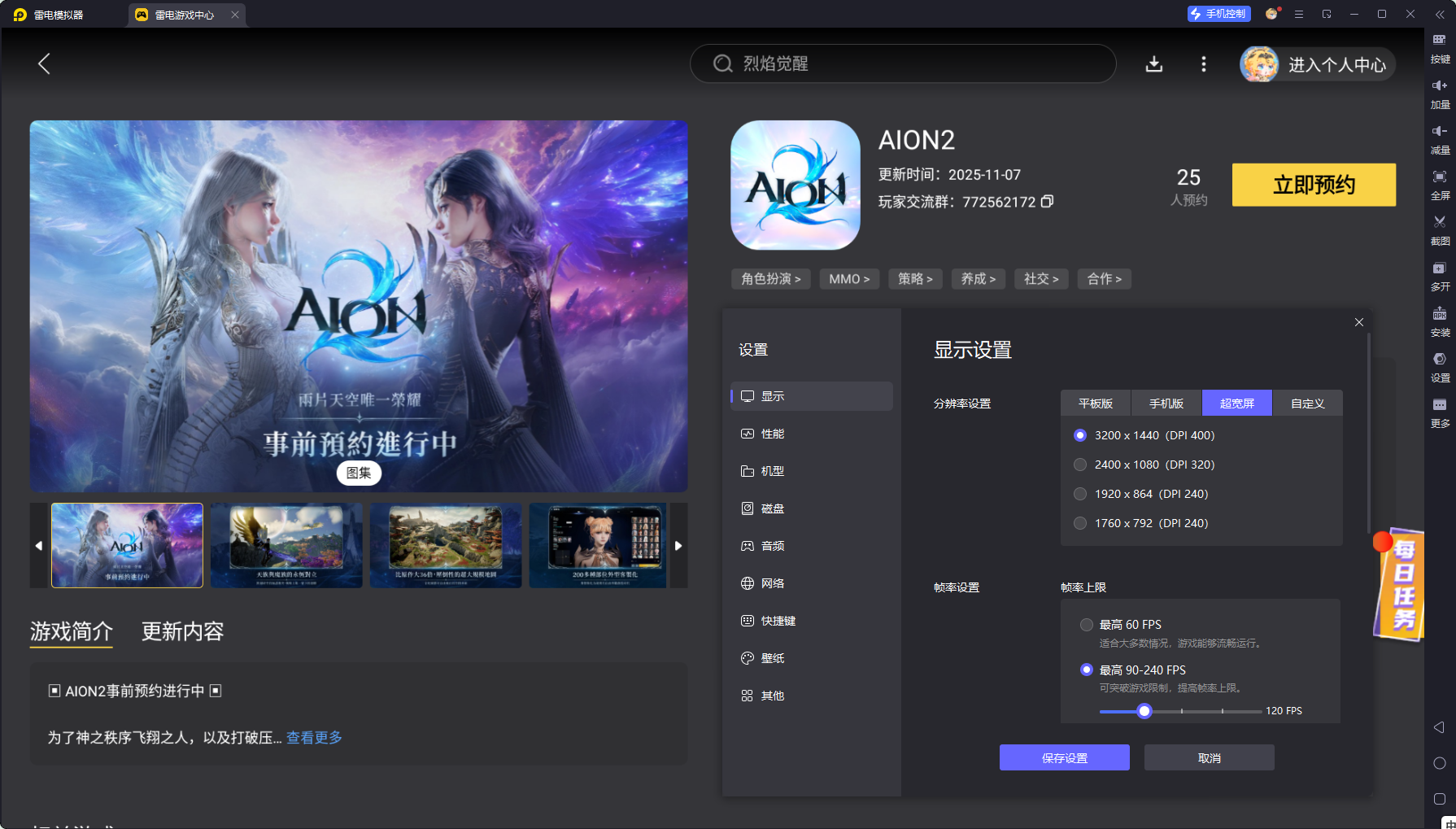Click the second game screenshot thumbnail
Screen dimensions: 1456x829
[x=286, y=545]
